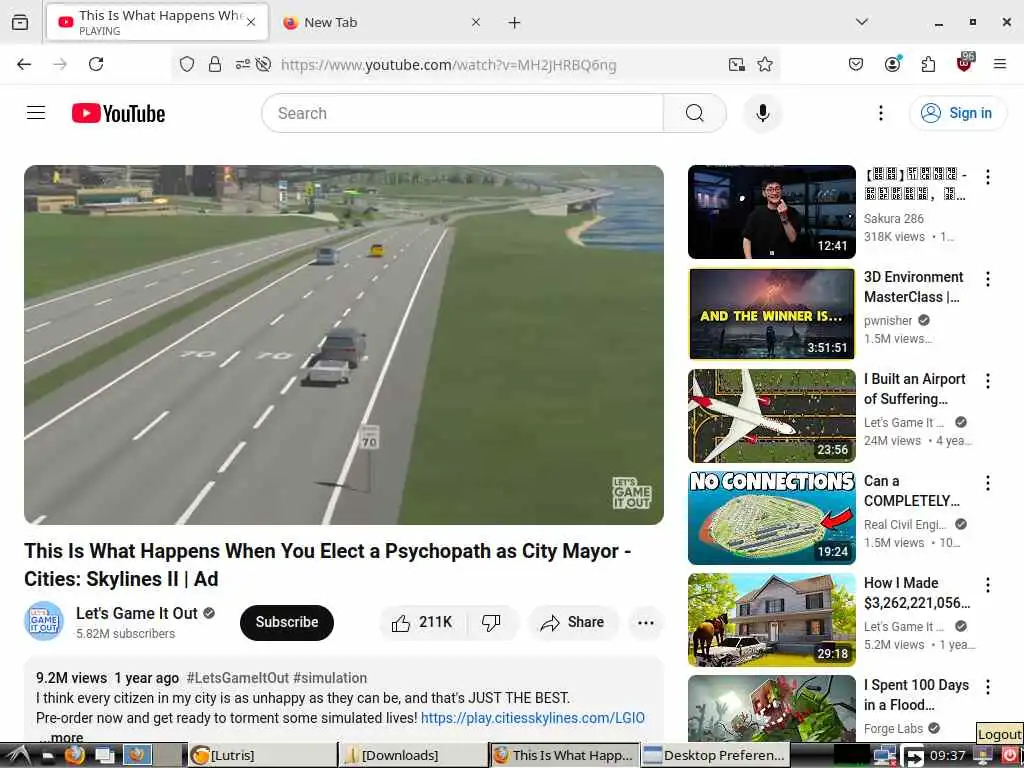Switch to Lutris in taskbar
This screenshot has height=768, width=1024.
click(x=262, y=756)
